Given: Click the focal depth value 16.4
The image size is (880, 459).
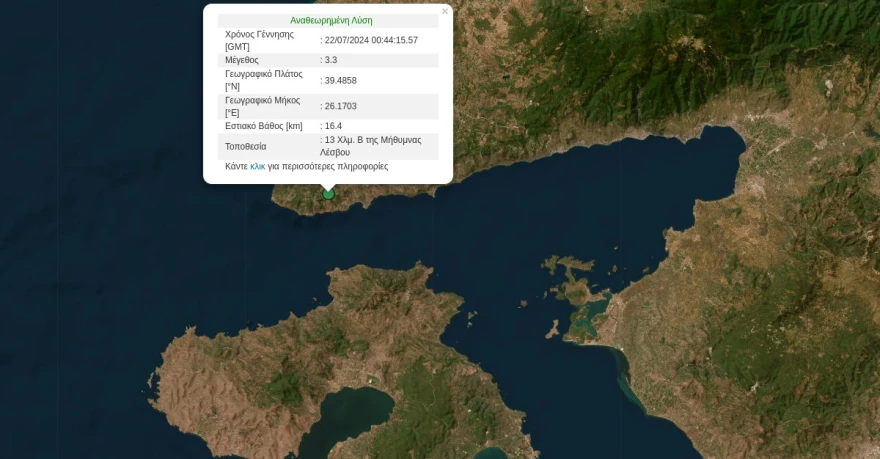Looking at the screenshot, I should pos(333,126).
